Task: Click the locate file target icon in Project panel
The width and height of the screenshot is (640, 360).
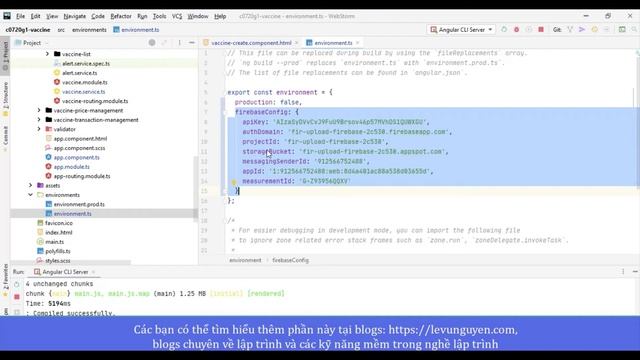Action: 152,42
